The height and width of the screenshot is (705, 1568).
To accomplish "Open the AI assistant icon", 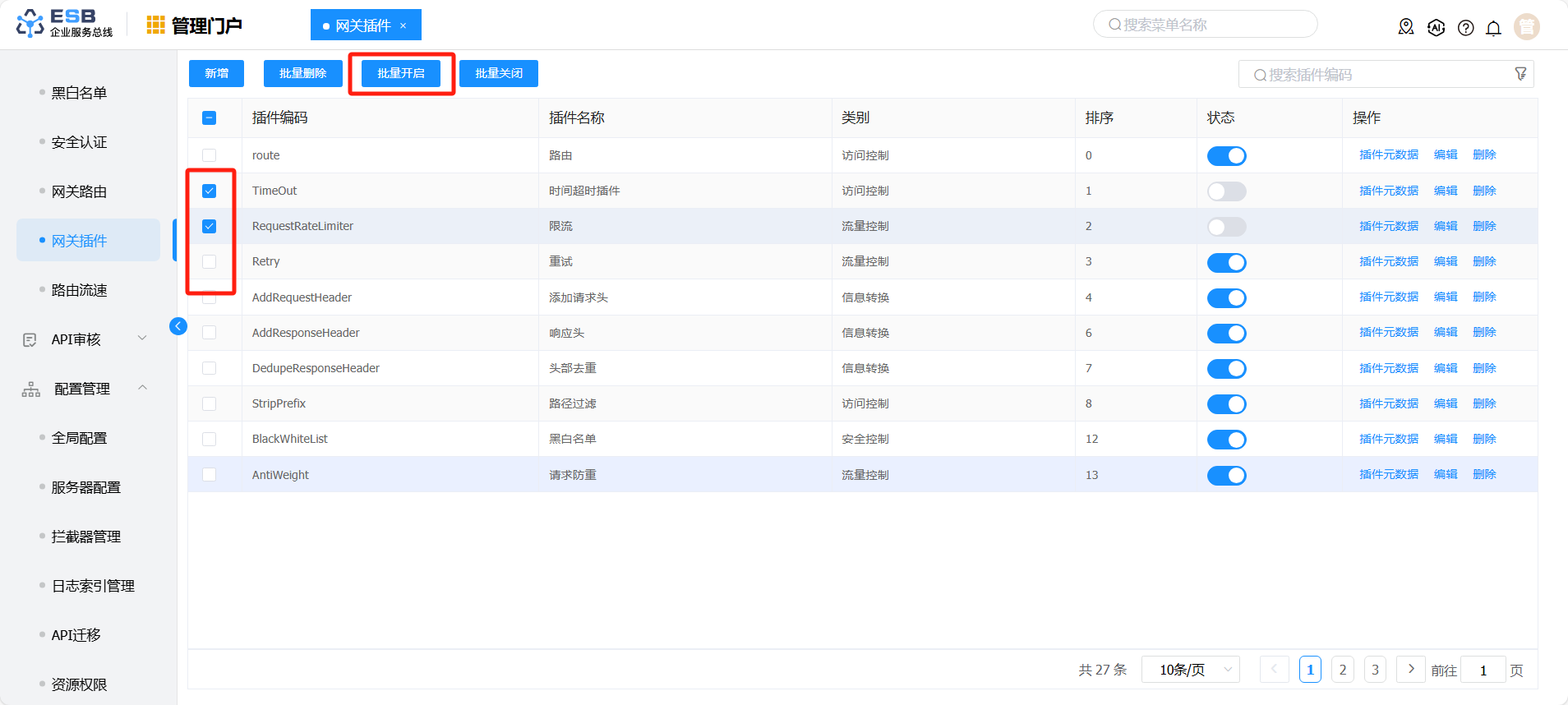I will [1436, 27].
